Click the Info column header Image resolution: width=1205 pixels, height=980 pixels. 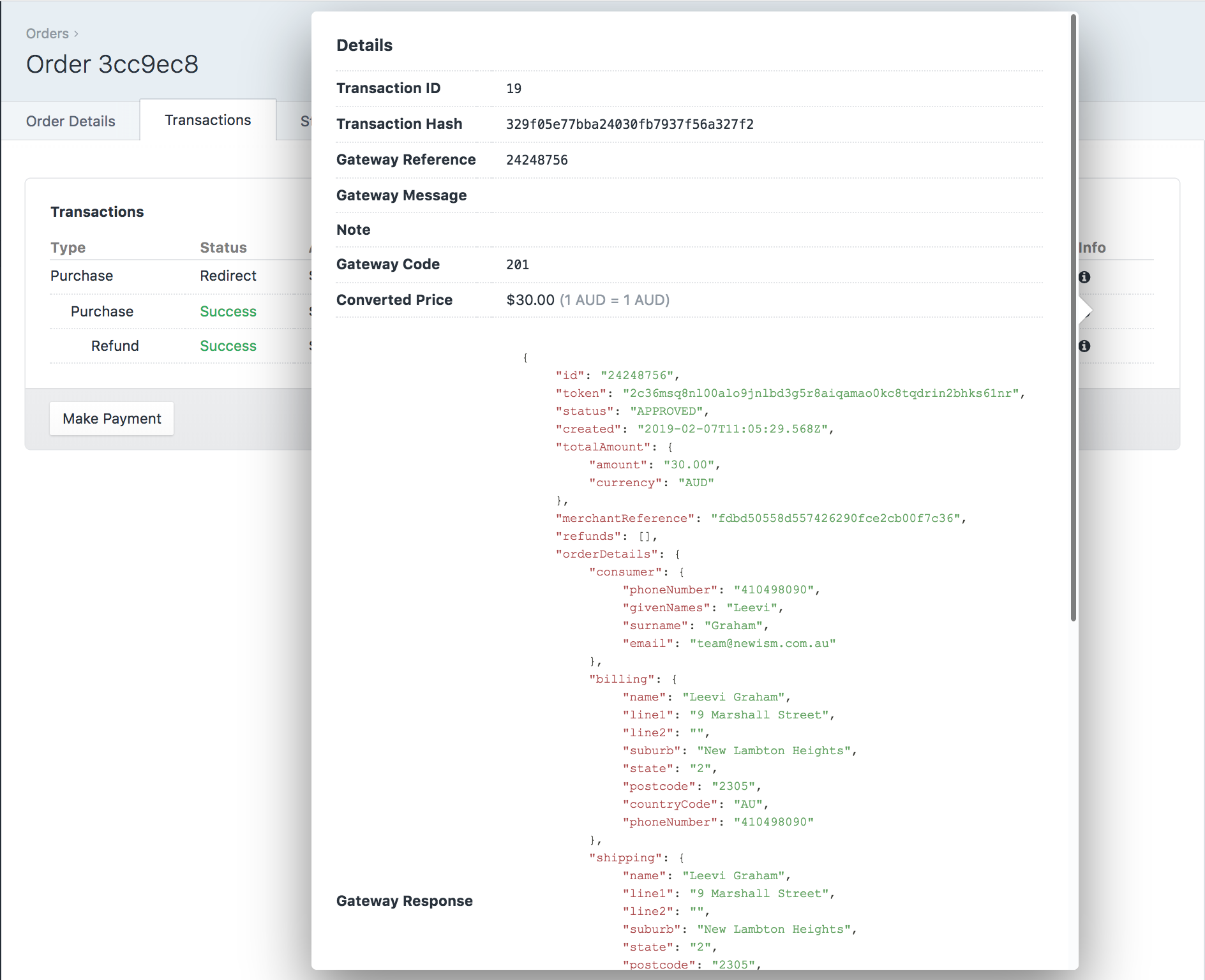point(1092,248)
